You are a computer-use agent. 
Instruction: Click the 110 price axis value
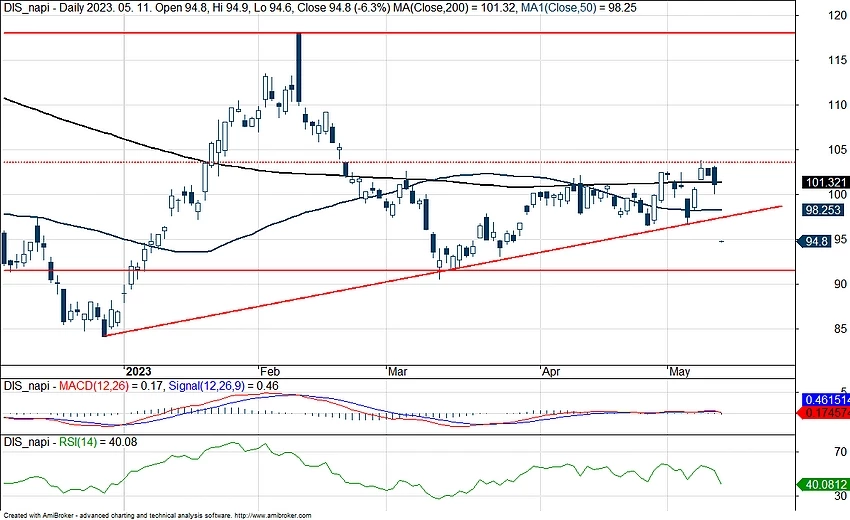pyautogui.click(x=837, y=105)
